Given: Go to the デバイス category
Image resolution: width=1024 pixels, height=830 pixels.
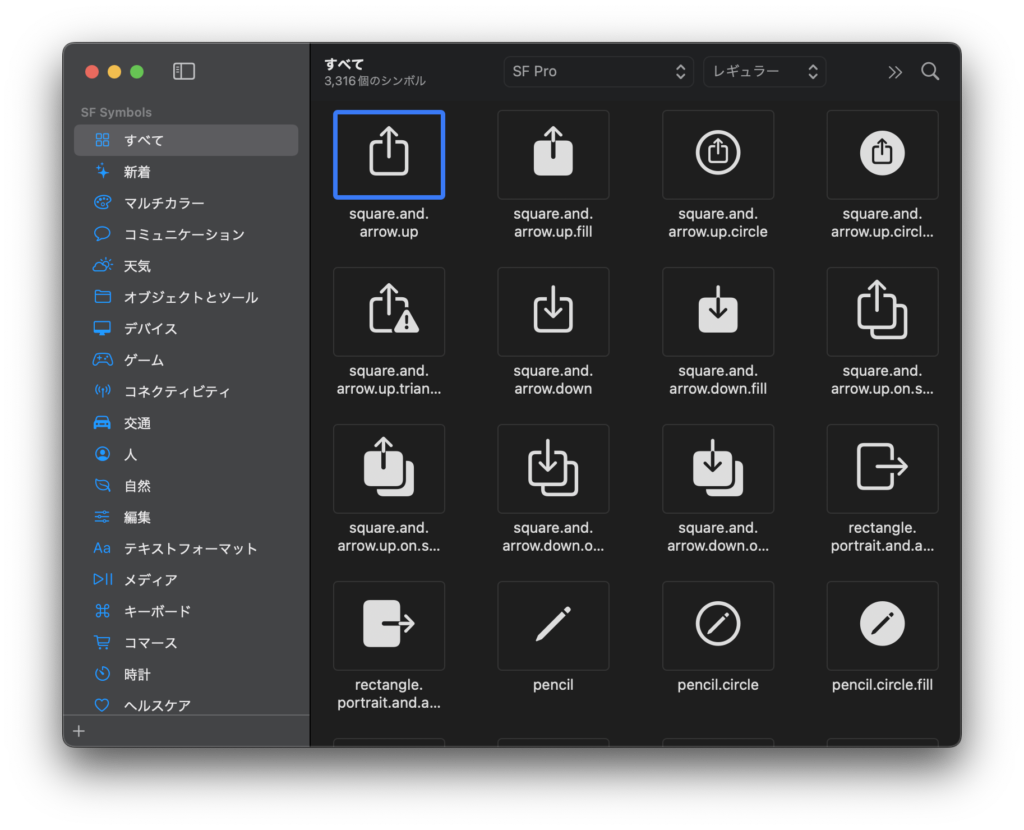Looking at the screenshot, I should (186, 328).
